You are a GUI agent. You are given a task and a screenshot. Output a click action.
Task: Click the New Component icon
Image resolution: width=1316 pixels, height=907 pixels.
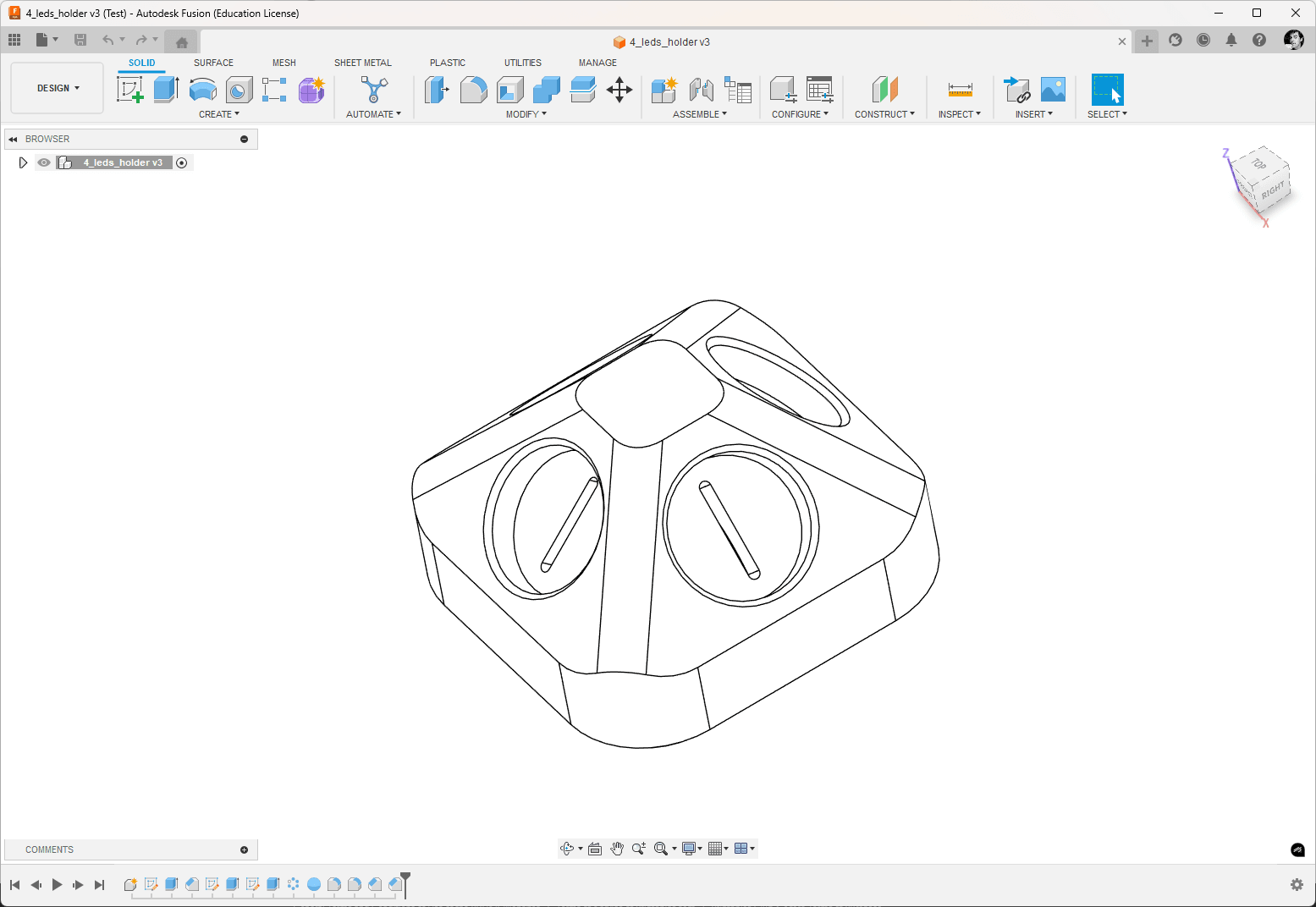click(664, 90)
